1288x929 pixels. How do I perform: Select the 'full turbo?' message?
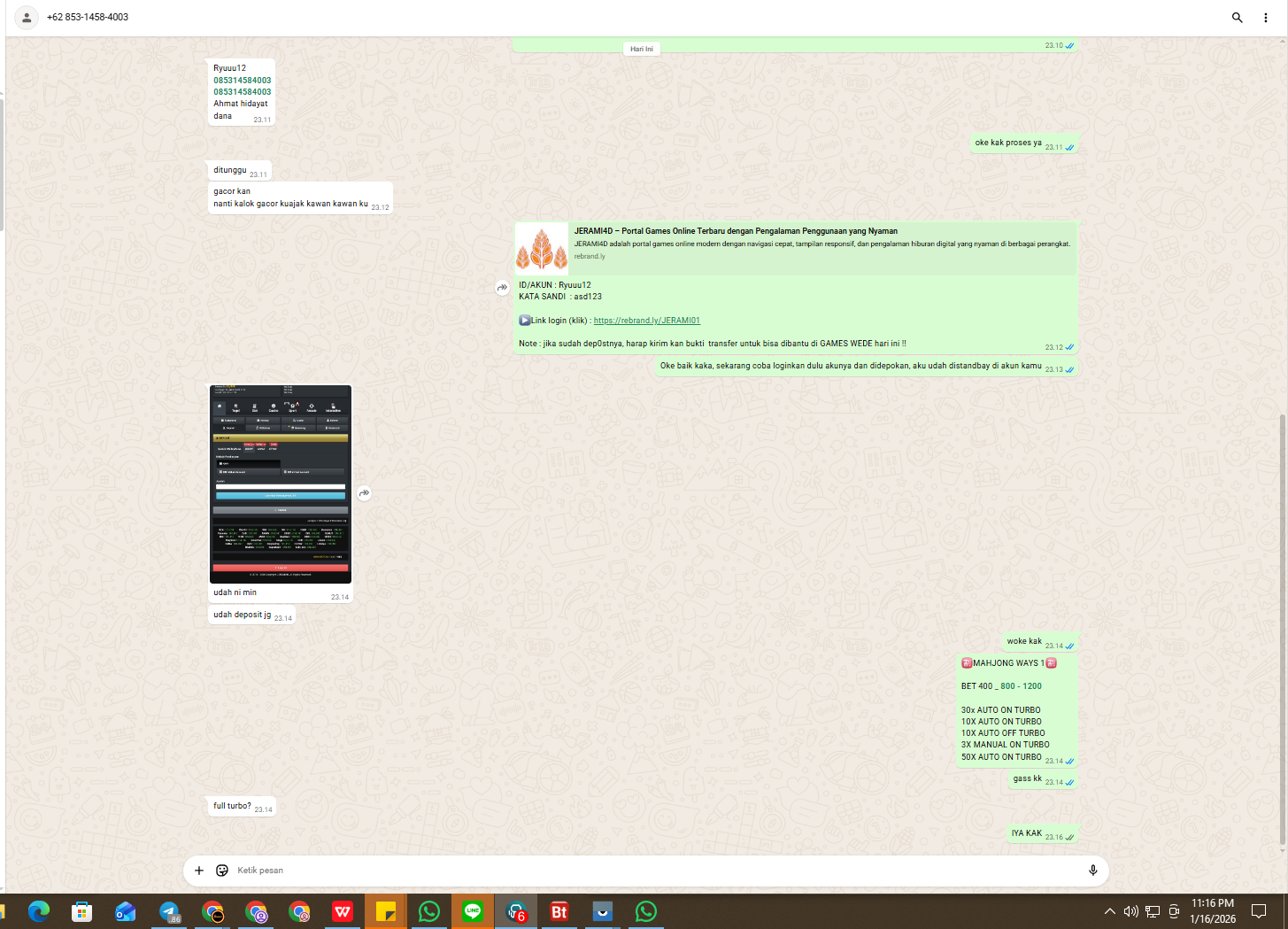[x=242, y=807]
